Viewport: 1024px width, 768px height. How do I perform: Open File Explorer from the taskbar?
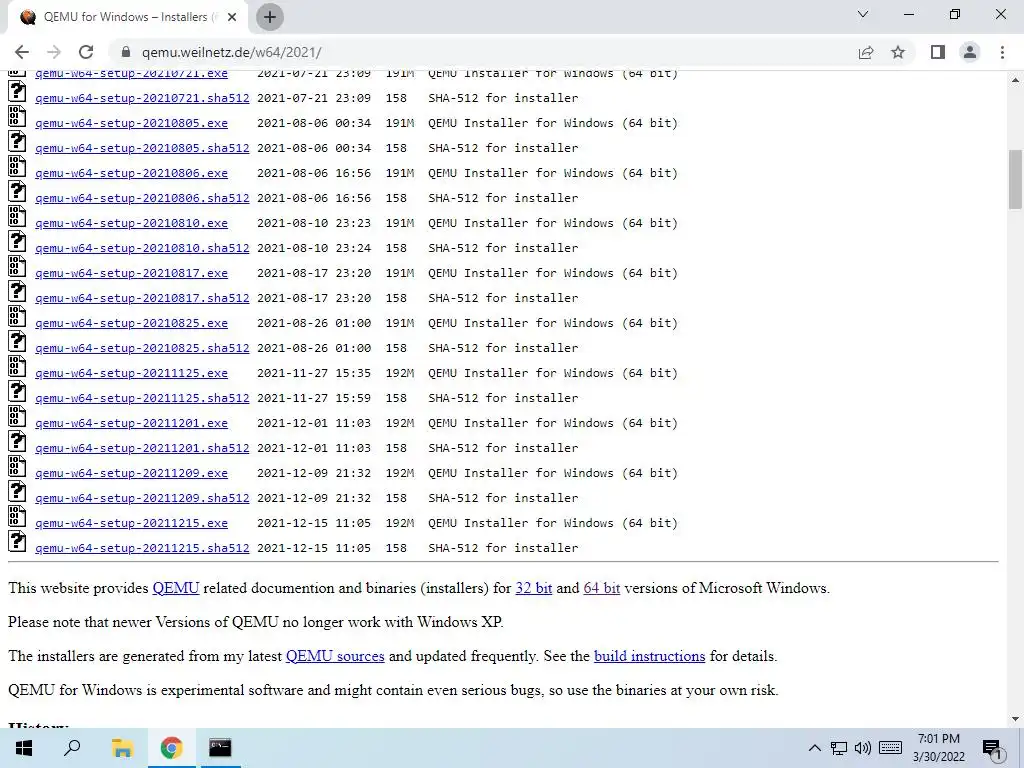[x=122, y=748]
